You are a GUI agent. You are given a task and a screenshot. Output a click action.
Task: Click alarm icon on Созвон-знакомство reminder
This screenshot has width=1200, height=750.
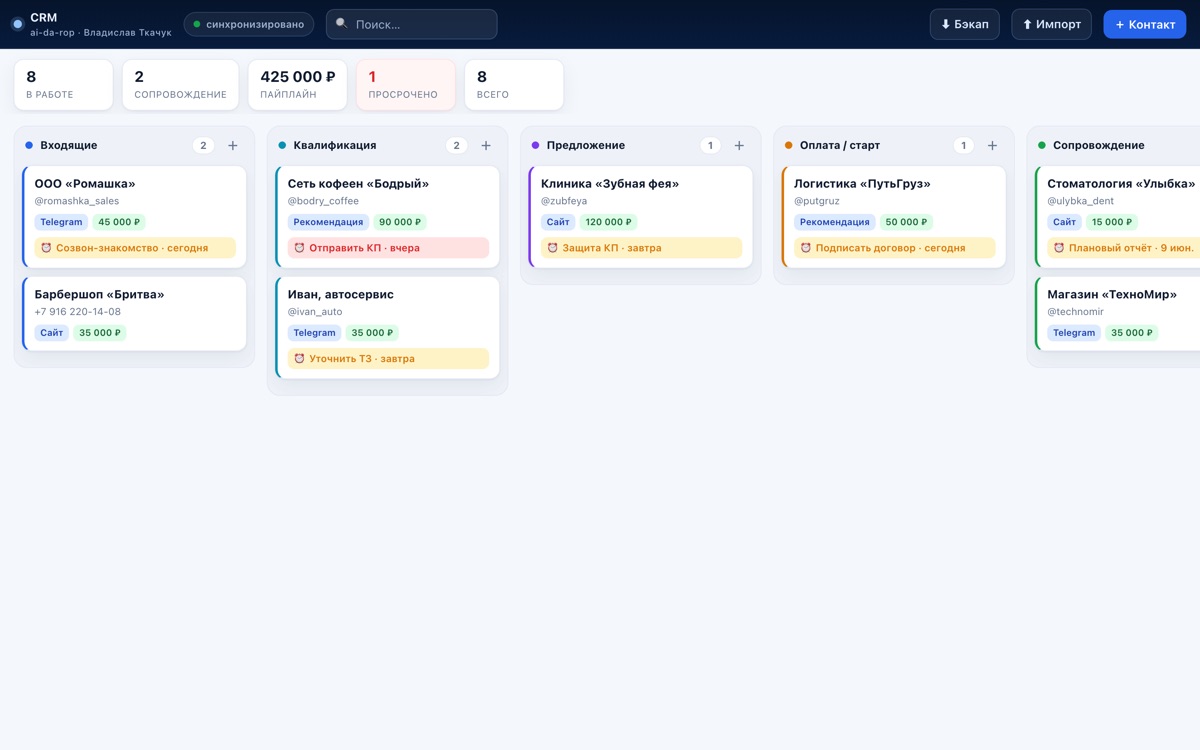point(46,248)
